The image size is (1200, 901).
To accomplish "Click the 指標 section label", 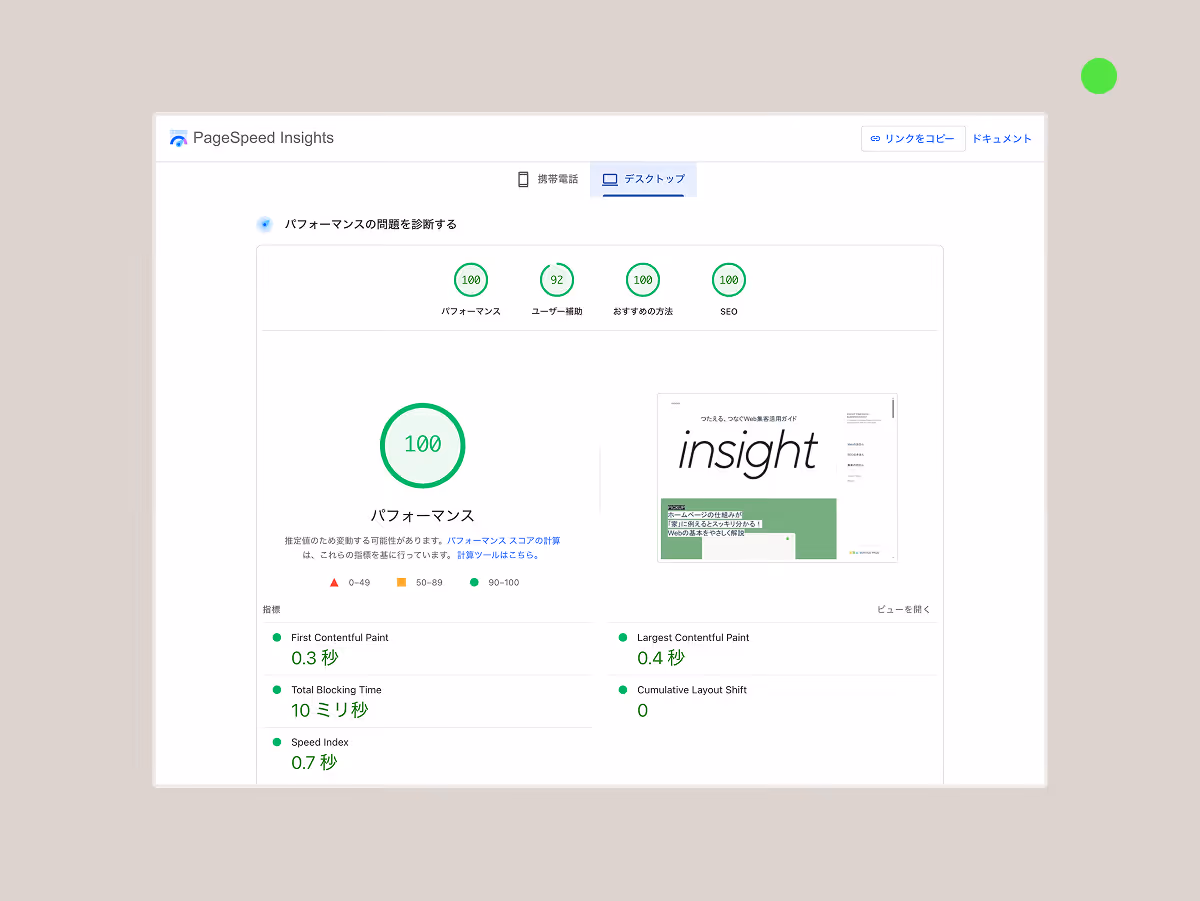I will coord(271,609).
